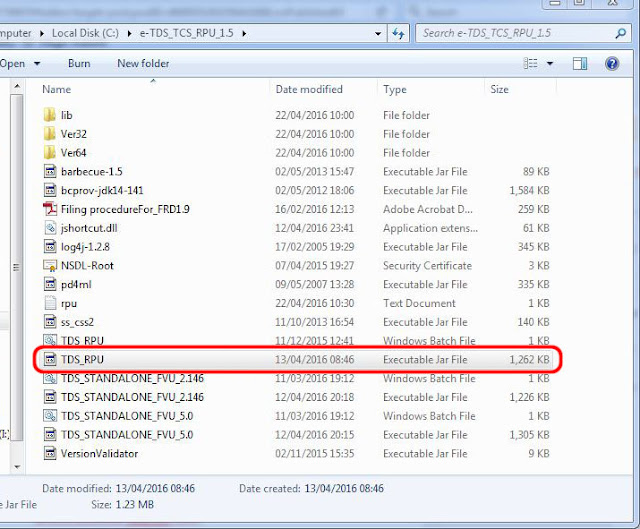Click the barbecue-1.5 jar file icon
This screenshot has height=529, width=640.
(x=50, y=171)
